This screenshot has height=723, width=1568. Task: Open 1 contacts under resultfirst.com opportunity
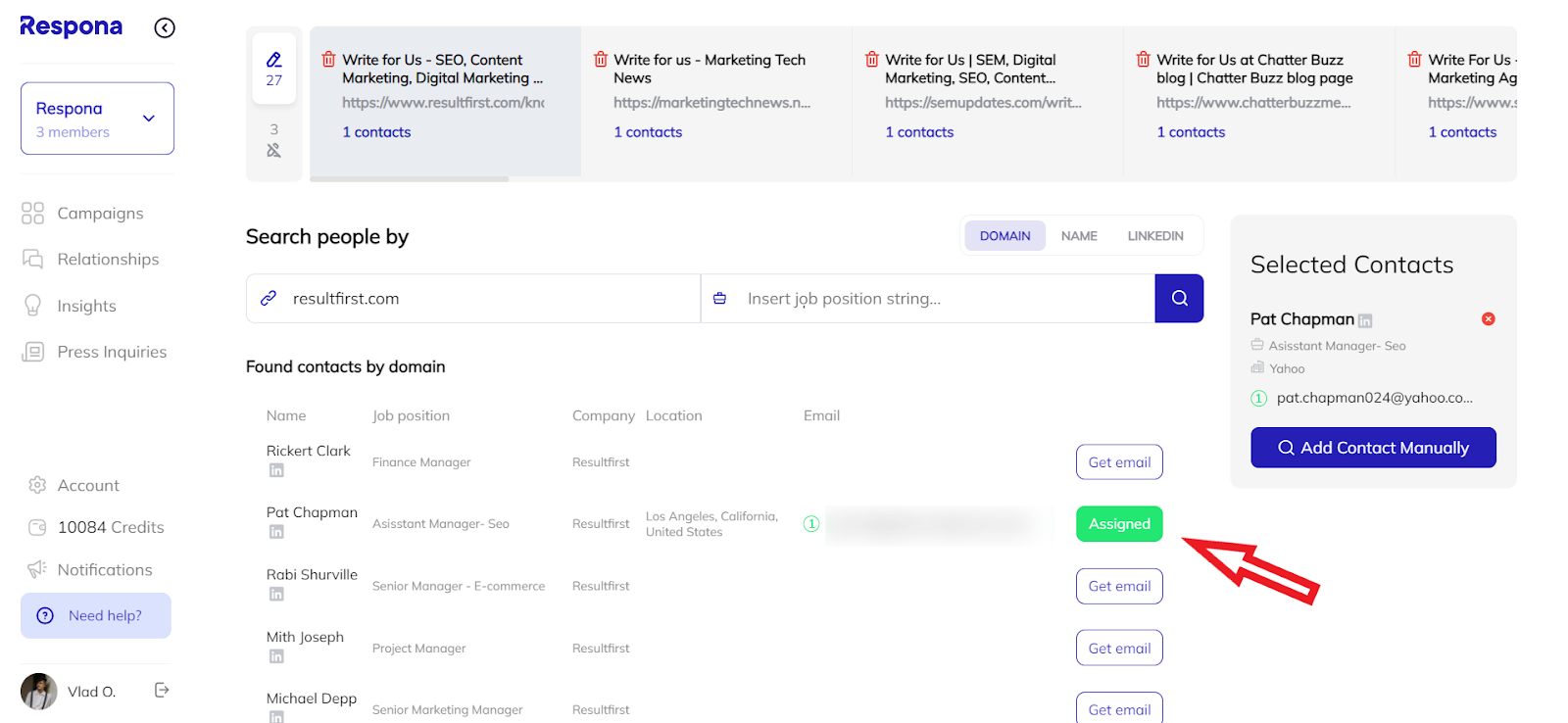click(x=376, y=132)
